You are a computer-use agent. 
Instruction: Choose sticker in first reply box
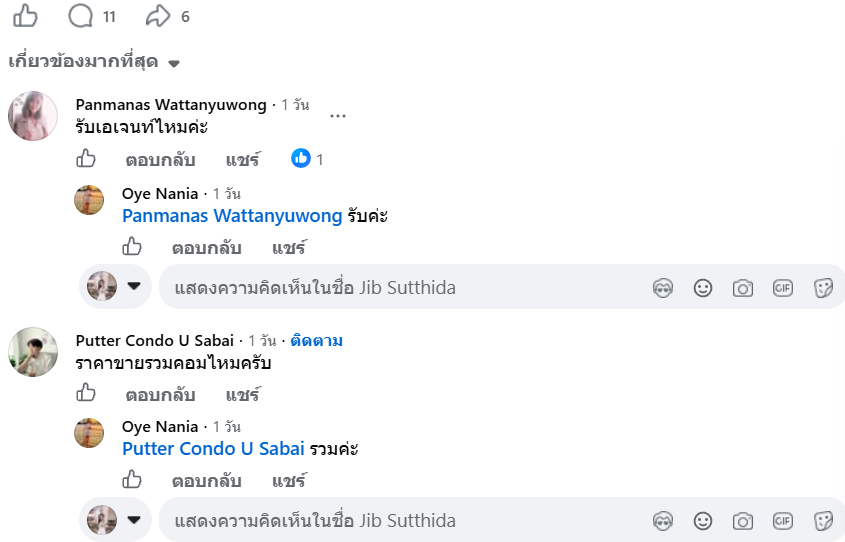(823, 288)
